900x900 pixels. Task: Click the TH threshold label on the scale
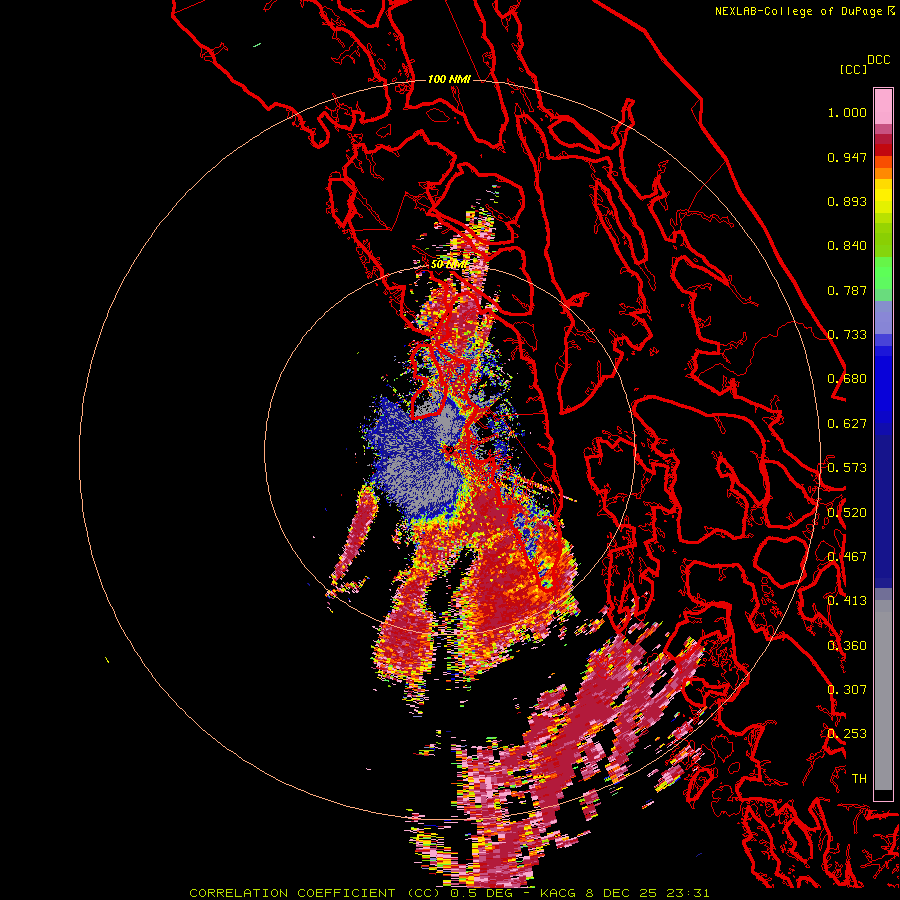click(859, 779)
